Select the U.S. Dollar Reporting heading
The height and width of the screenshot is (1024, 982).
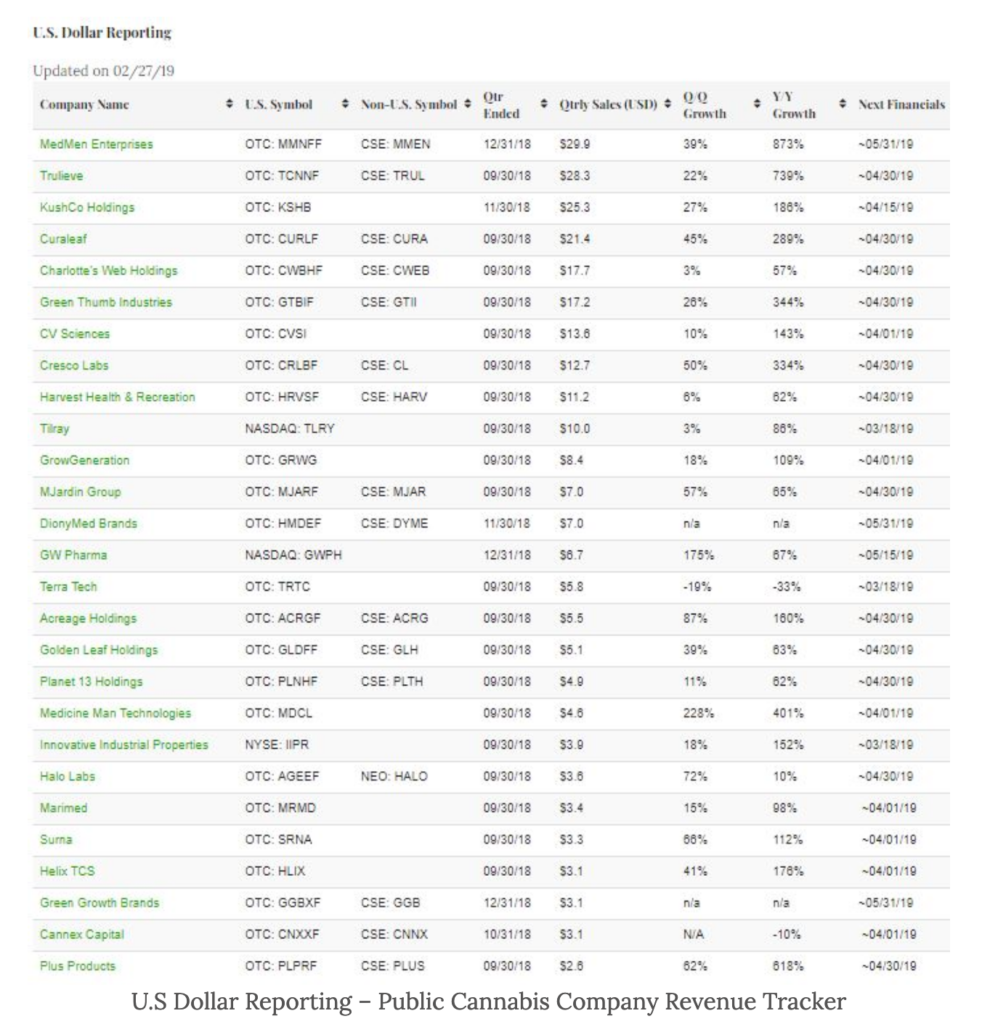102,33
